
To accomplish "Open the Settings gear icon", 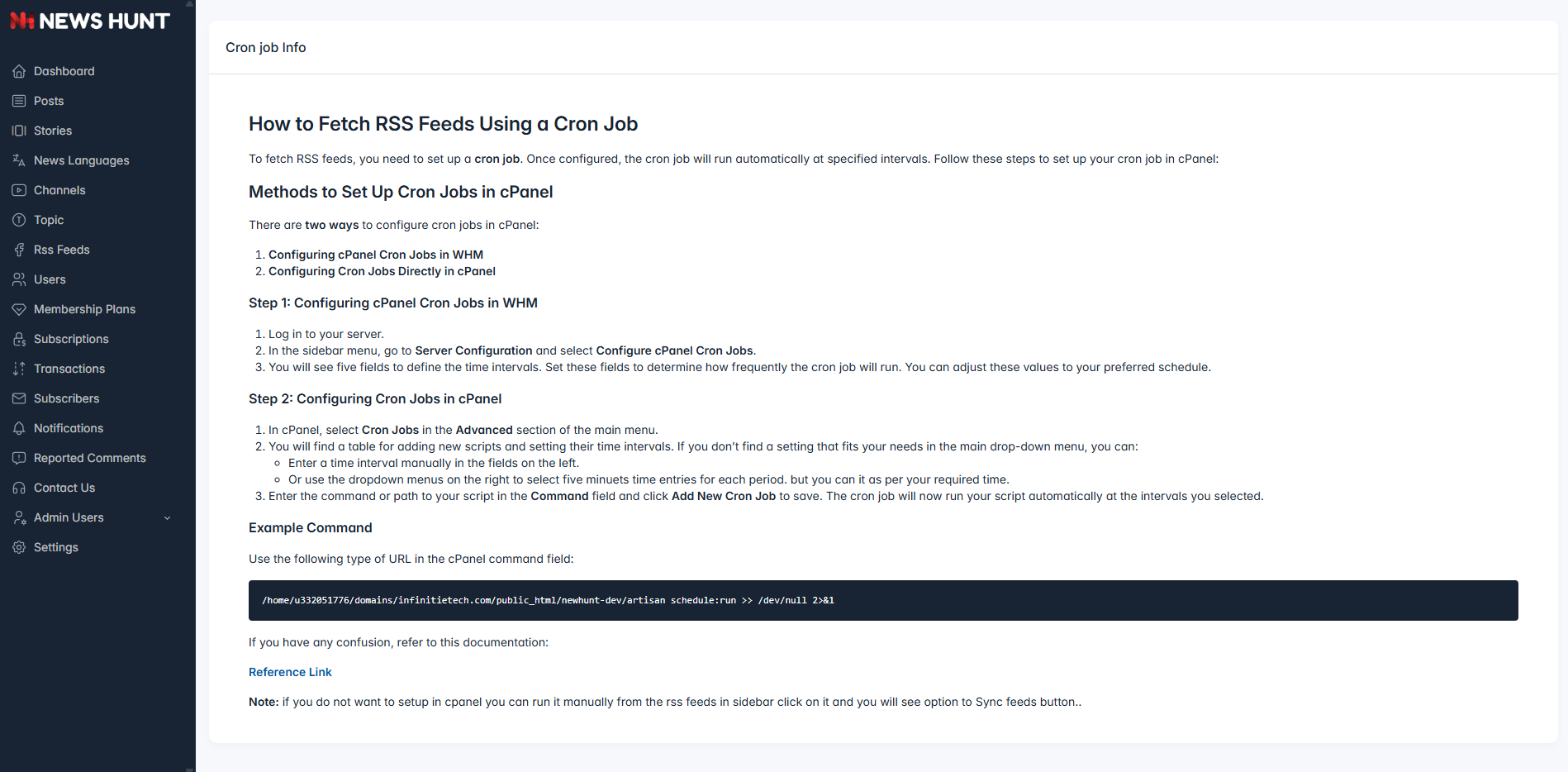I will pos(19,547).
